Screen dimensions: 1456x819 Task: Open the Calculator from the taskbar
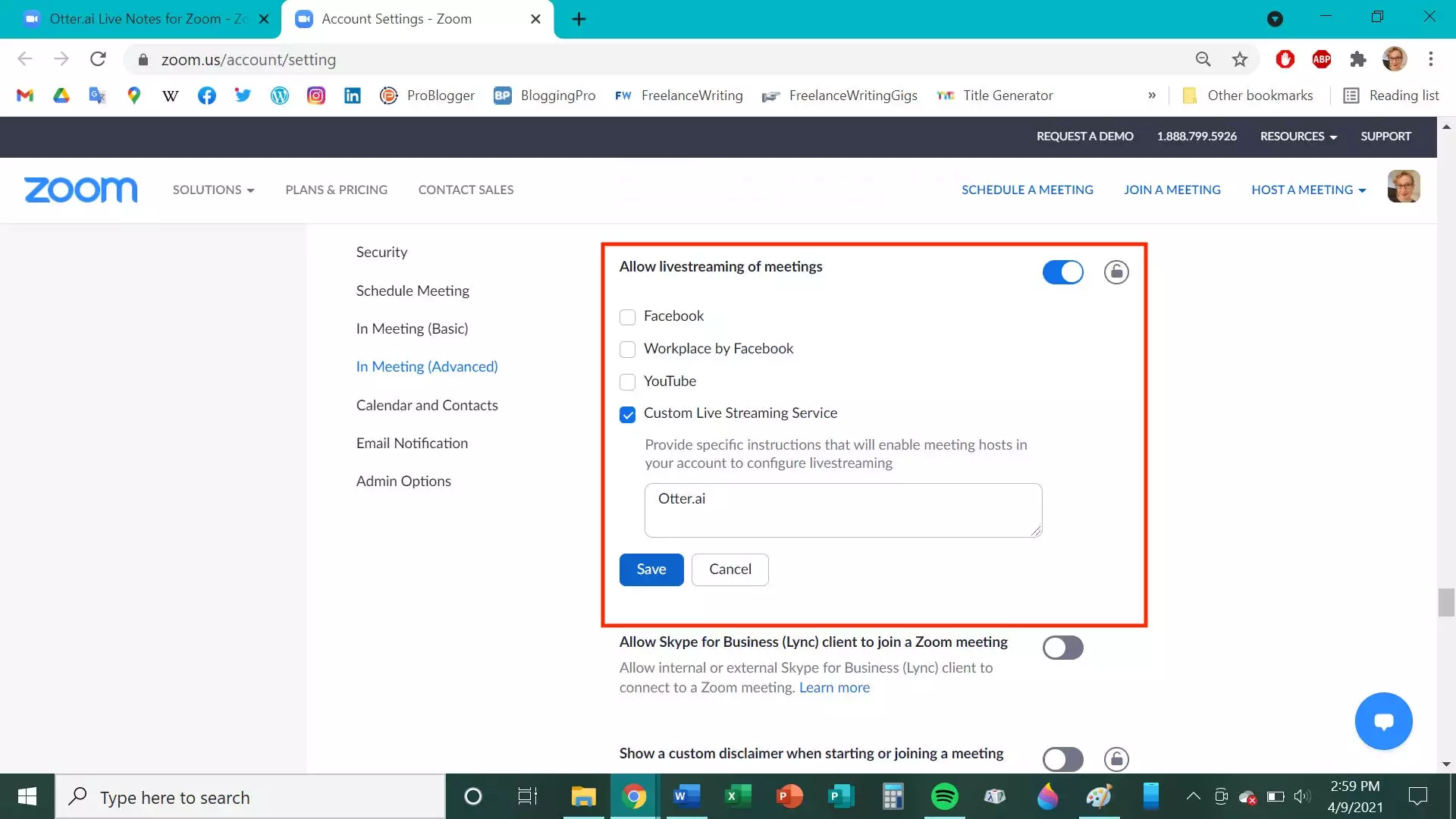coord(893,797)
